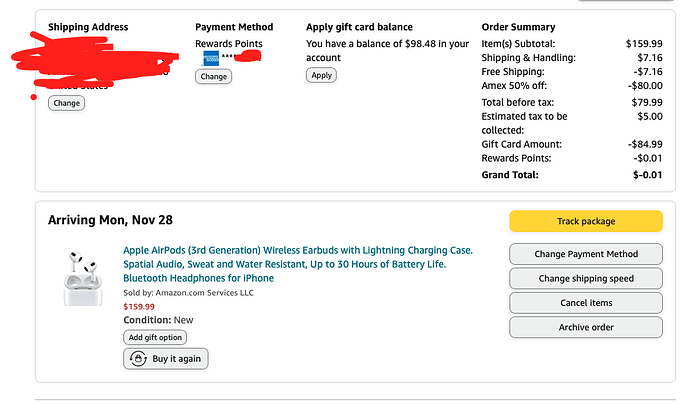The image size is (690, 405).
Task: Click the circular arrow Buy it again icon
Action: 137,359
